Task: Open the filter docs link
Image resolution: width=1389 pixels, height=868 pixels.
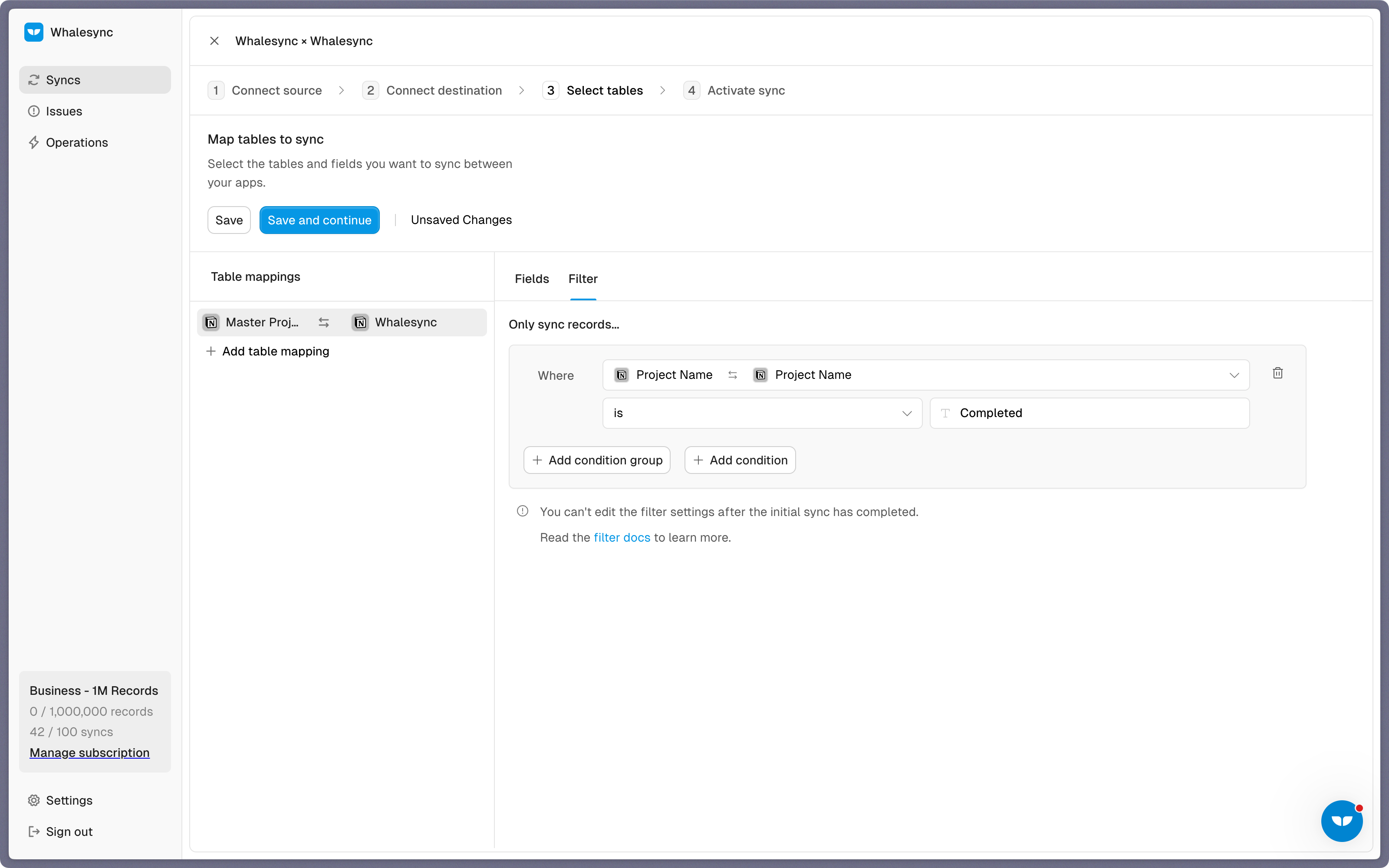Action: click(x=622, y=538)
